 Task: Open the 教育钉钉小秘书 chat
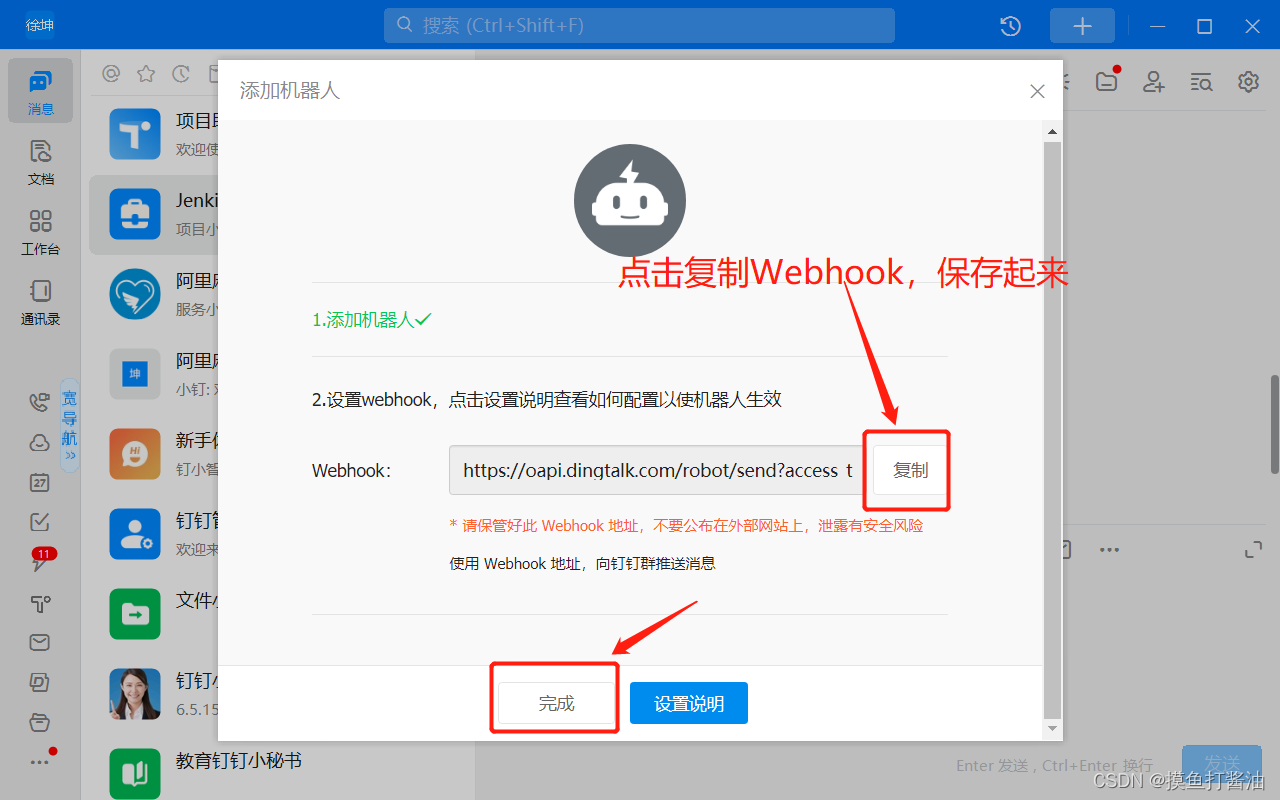pos(239,761)
